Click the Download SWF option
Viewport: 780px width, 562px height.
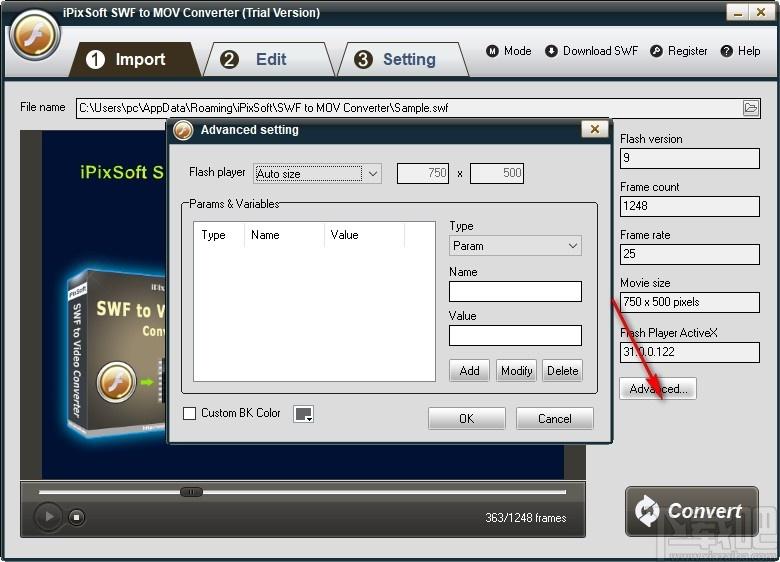pyautogui.click(x=591, y=51)
